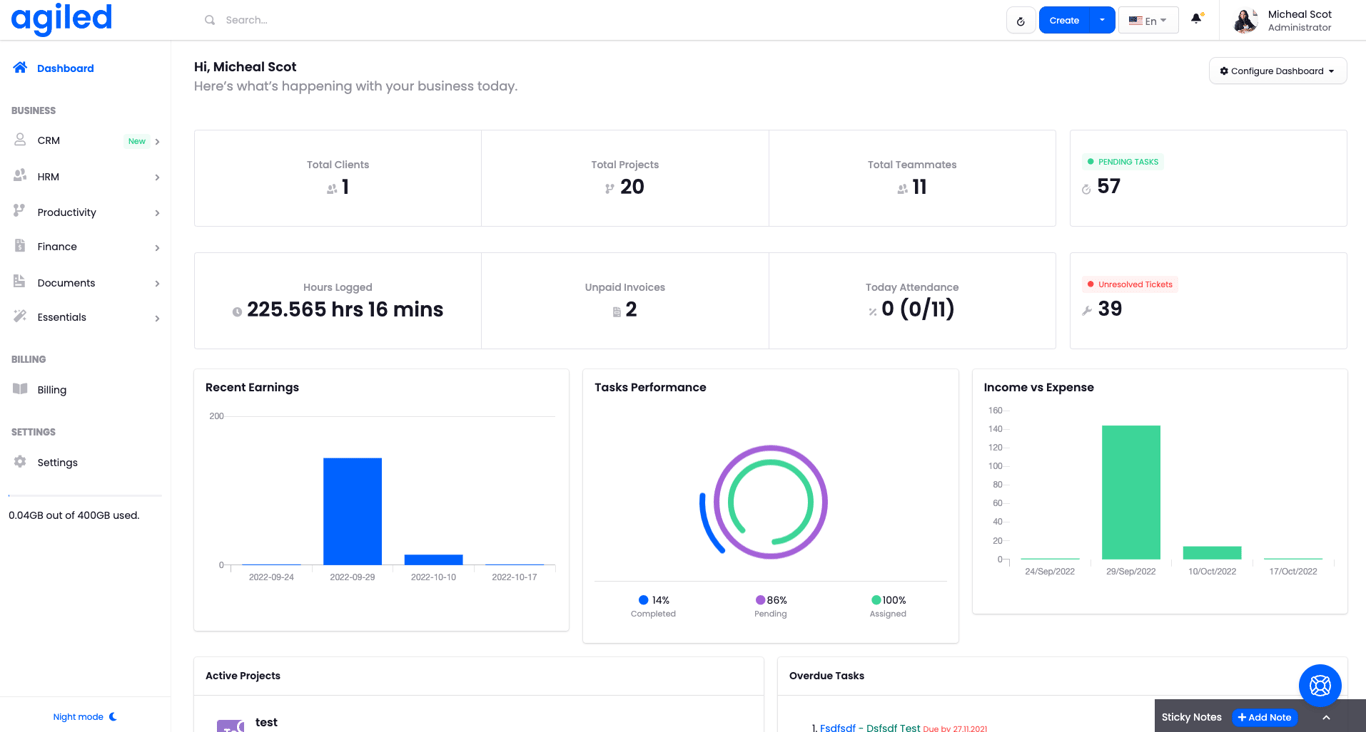Open the HRM menu item
1366x732 pixels.
86,177
